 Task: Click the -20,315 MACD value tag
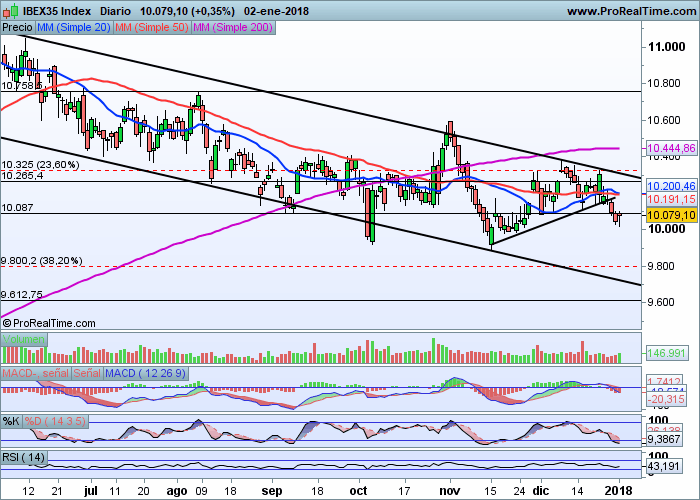(666, 399)
